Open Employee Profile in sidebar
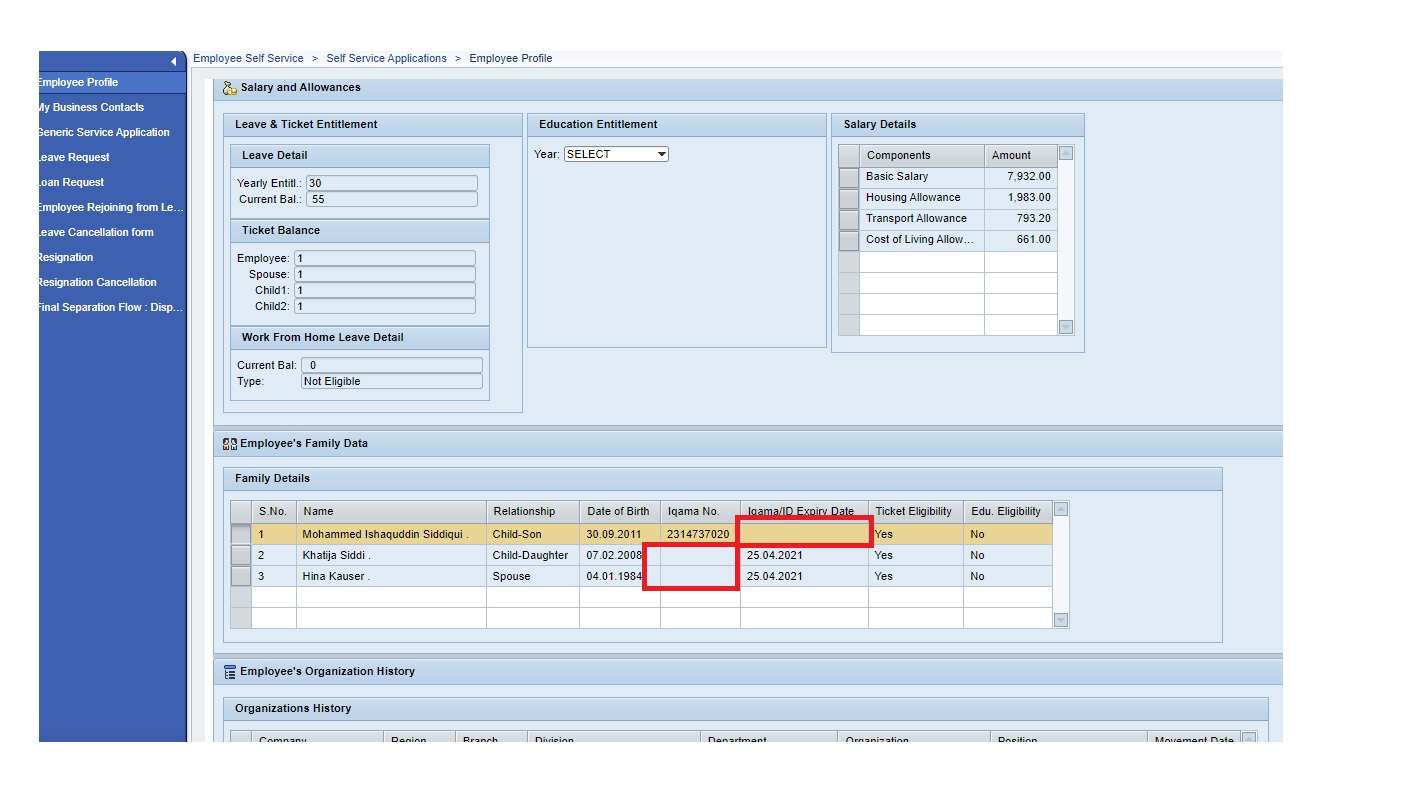Image resolution: width=1424 pixels, height=807 pixels. [x=78, y=82]
